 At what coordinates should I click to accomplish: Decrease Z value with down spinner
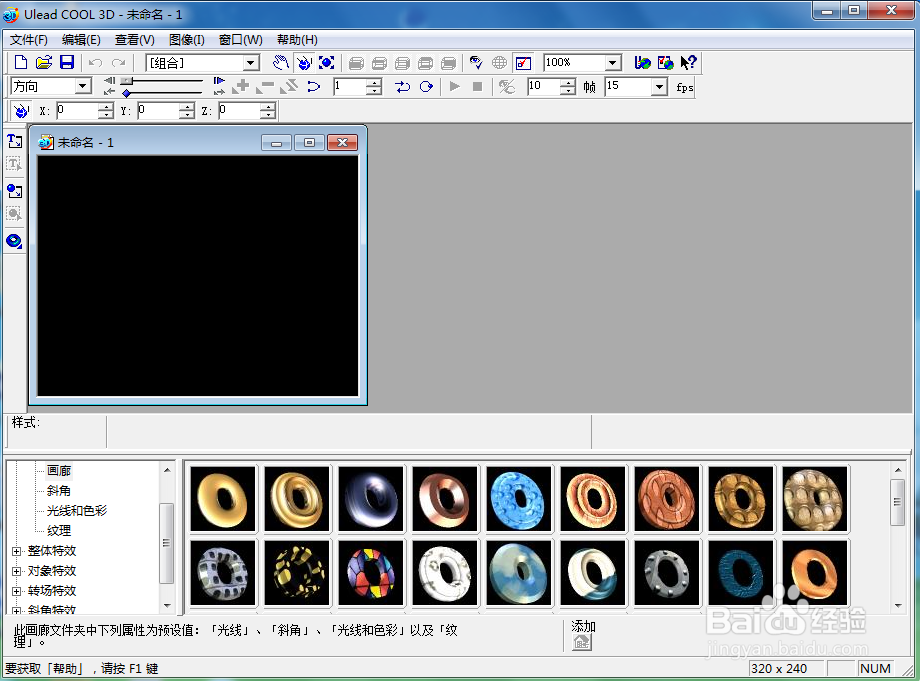coord(268,114)
